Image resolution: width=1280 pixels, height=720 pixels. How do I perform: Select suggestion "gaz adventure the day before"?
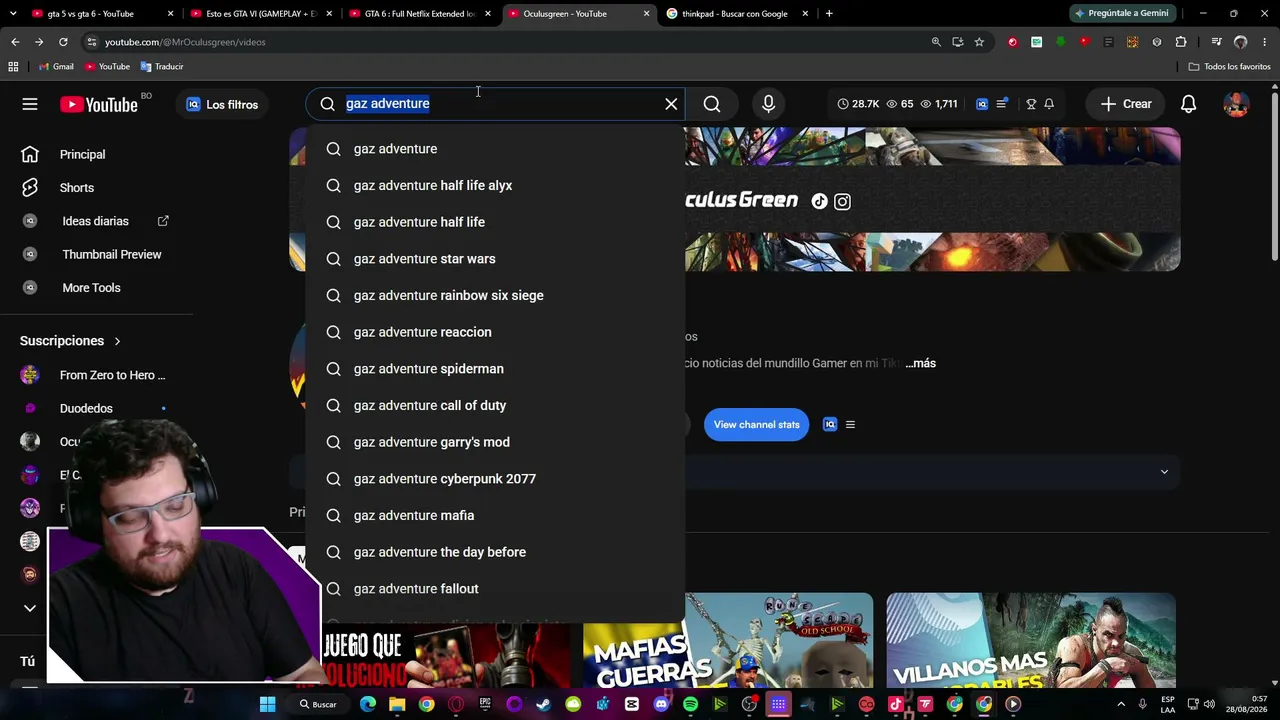(496, 552)
